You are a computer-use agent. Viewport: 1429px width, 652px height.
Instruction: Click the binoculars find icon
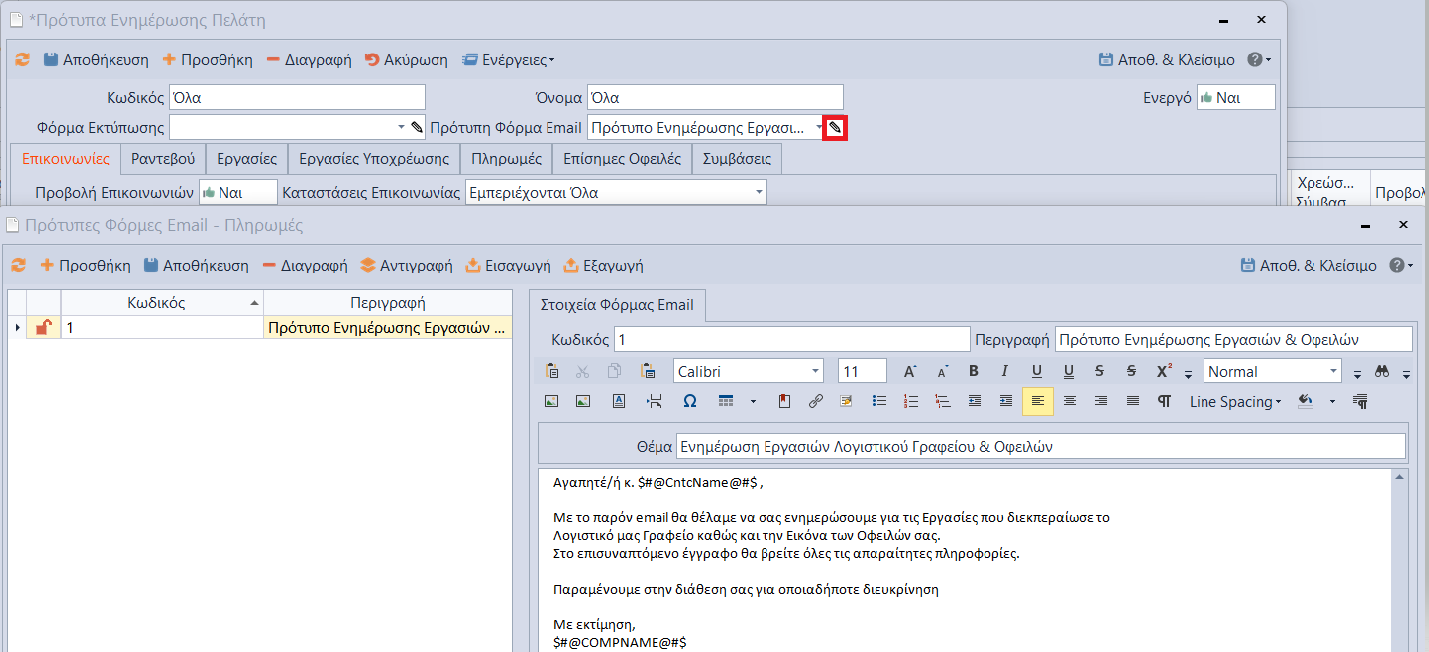[x=1382, y=371]
